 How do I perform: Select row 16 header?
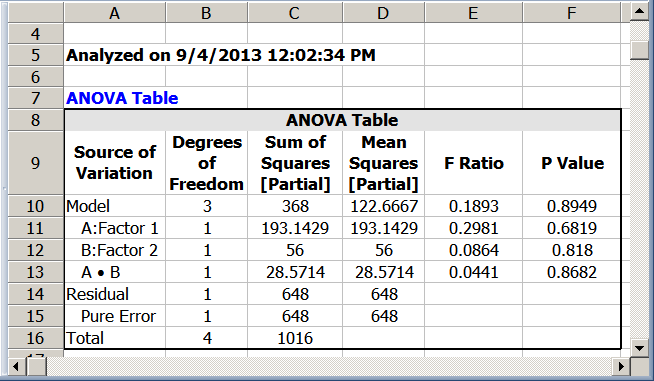[35, 338]
